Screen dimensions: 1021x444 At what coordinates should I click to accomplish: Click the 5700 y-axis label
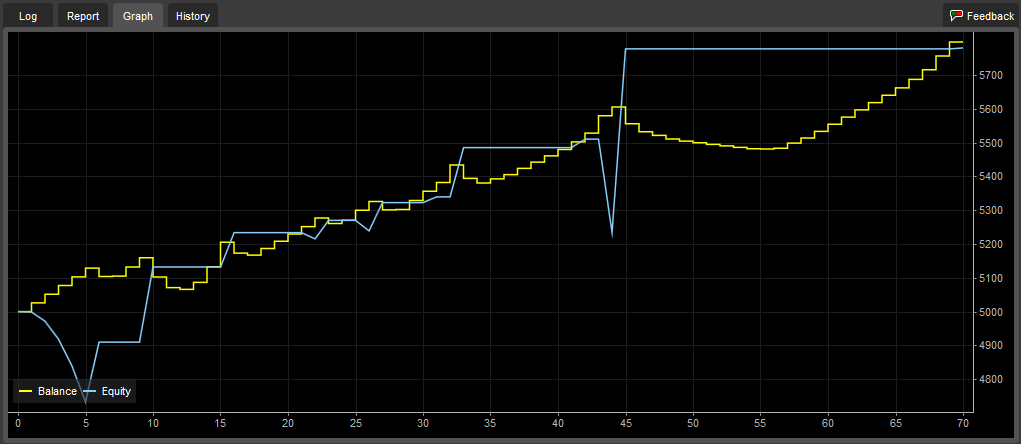pyautogui.click(x=990, y=76)
